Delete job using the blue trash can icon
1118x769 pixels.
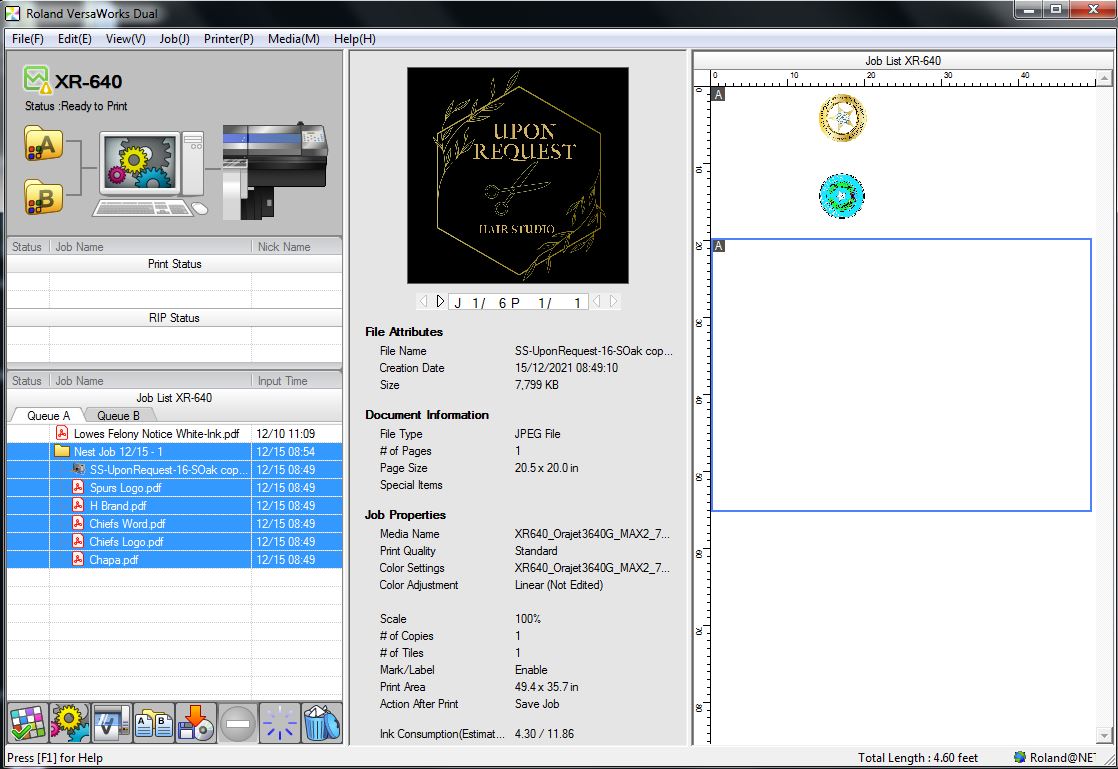tap(322, 722)
